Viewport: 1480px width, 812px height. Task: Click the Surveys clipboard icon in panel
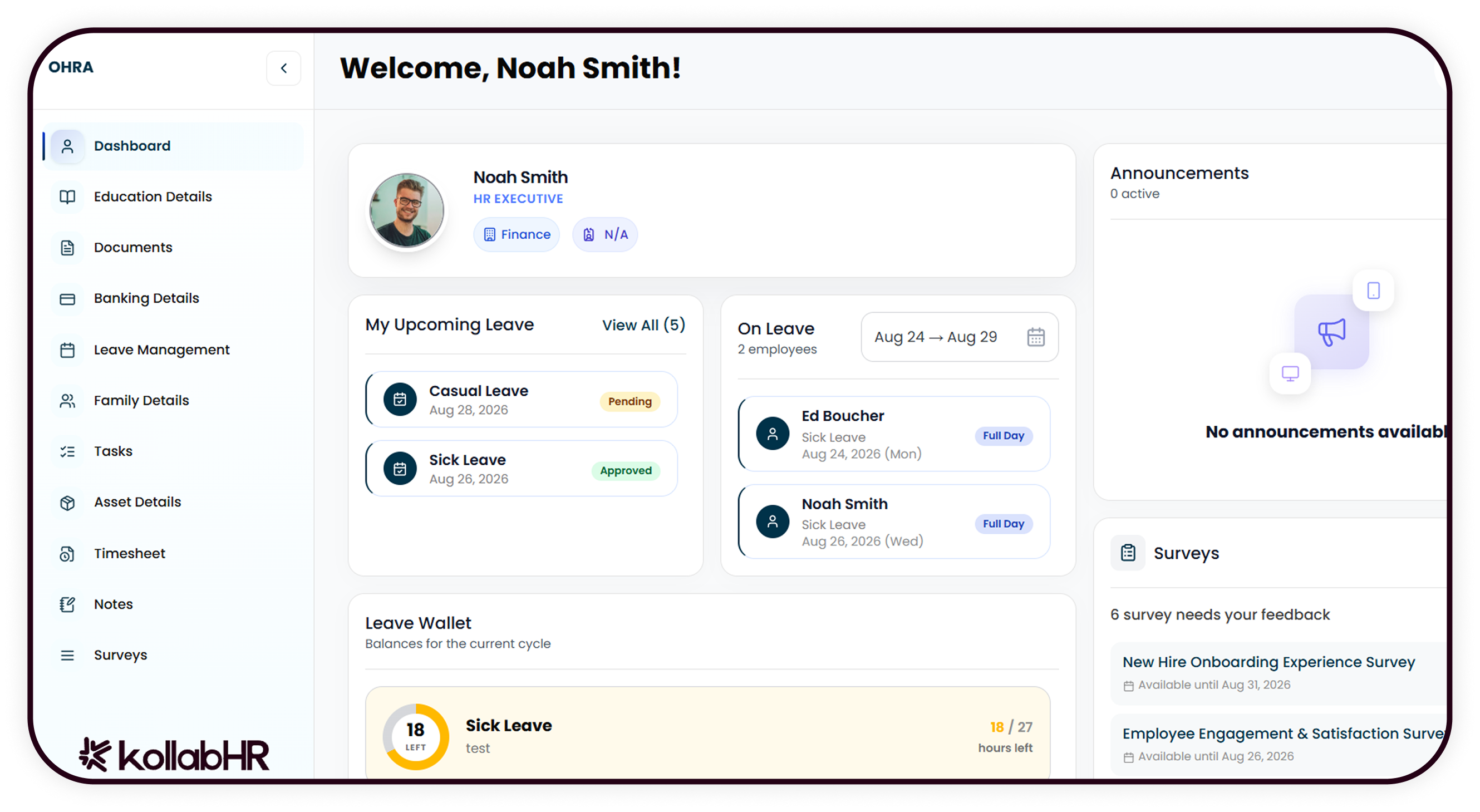[x=1128, y=553]
